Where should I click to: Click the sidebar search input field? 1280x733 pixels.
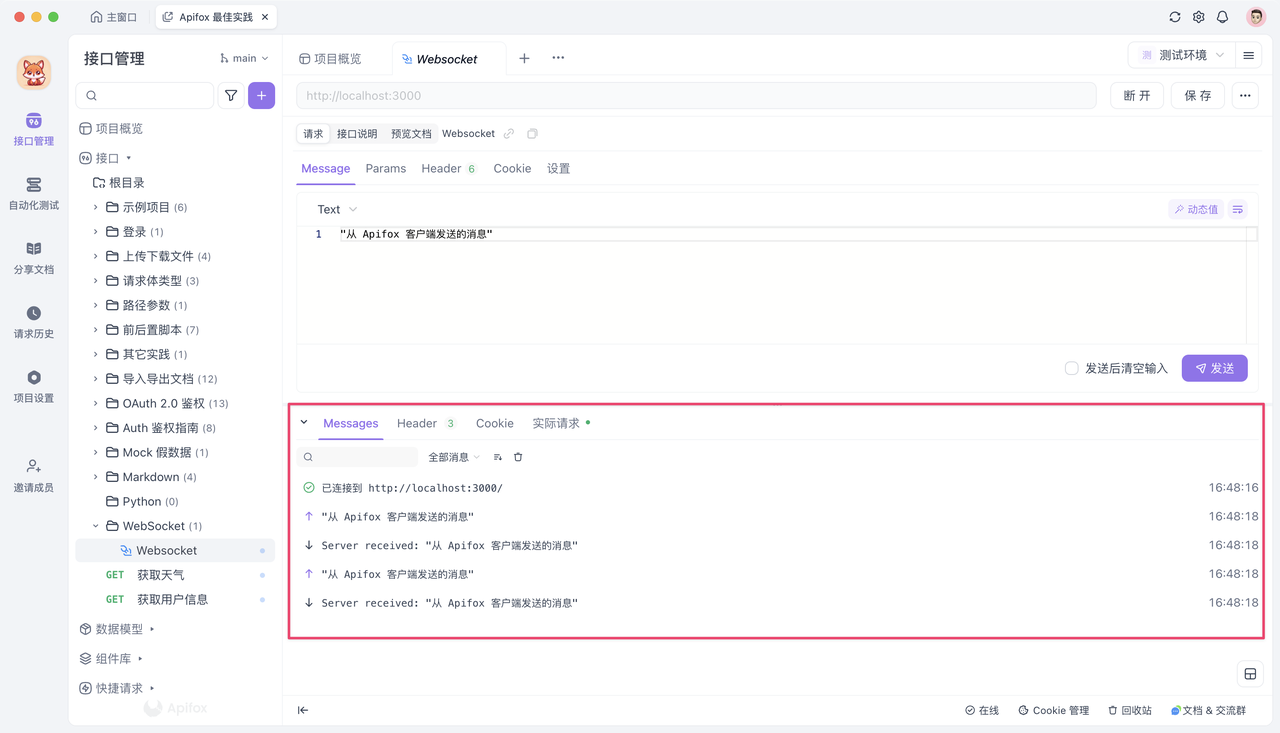[x=145, y=96]
